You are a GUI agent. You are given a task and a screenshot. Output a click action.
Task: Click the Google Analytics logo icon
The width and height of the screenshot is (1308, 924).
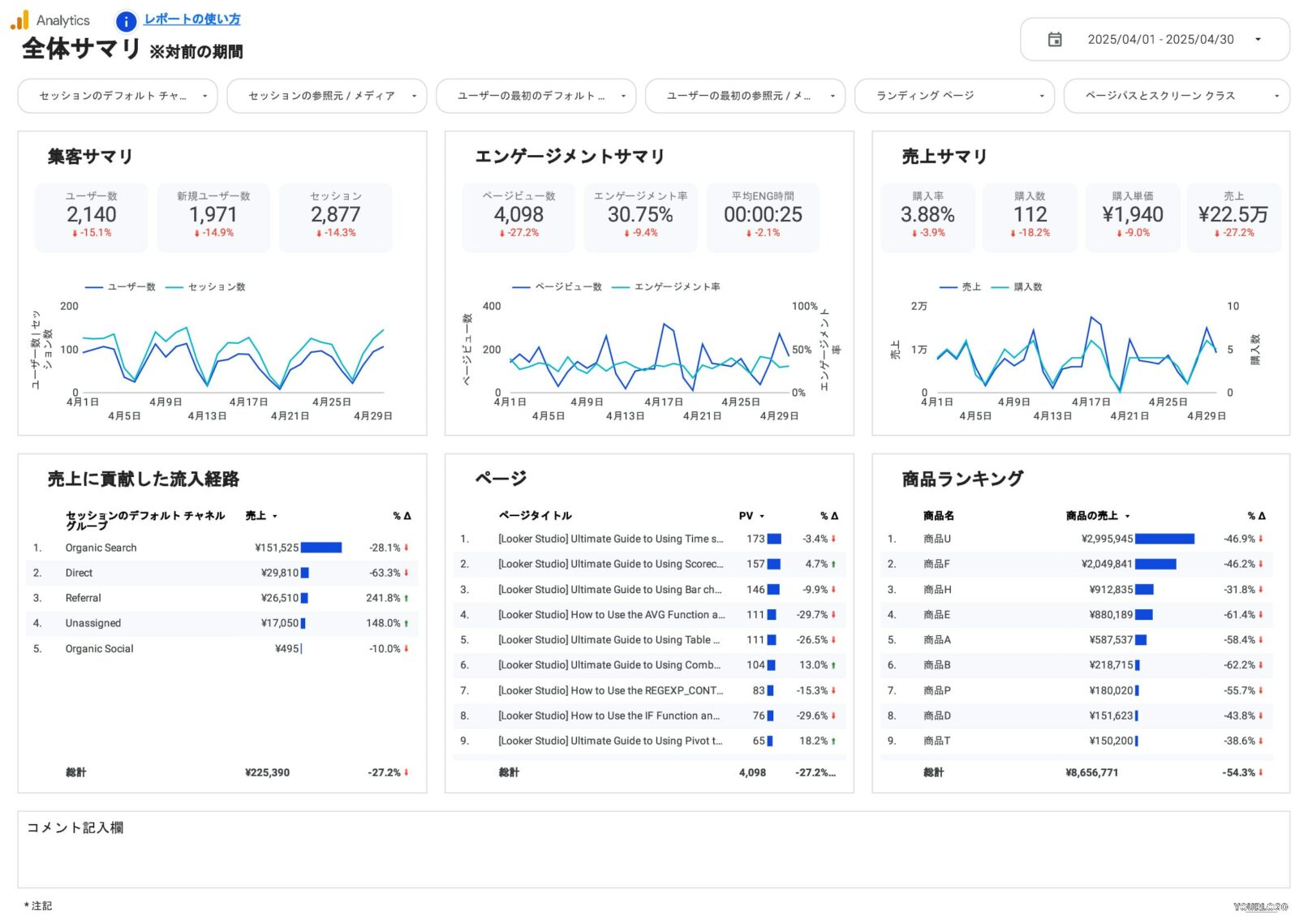19,20
